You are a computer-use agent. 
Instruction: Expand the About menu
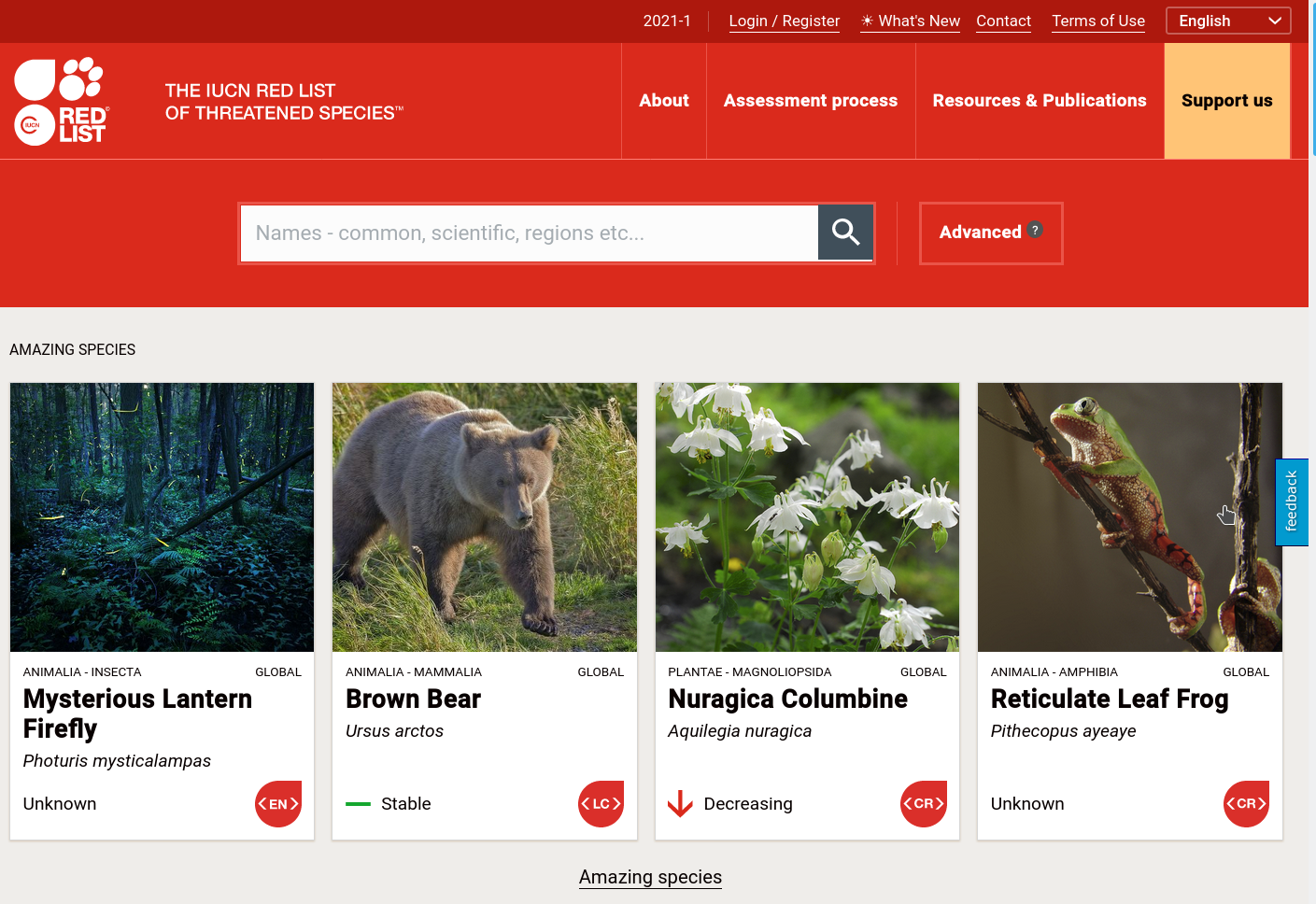664,101
